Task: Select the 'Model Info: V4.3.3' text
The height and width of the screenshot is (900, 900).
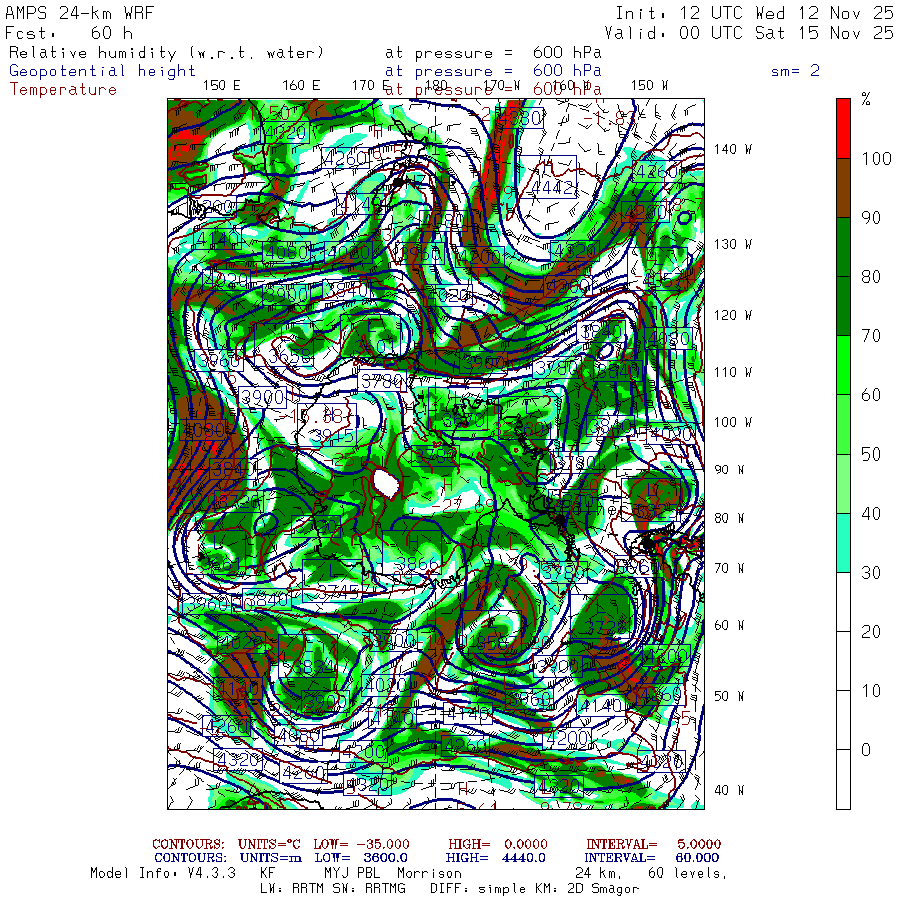Action: coord(162,873)
